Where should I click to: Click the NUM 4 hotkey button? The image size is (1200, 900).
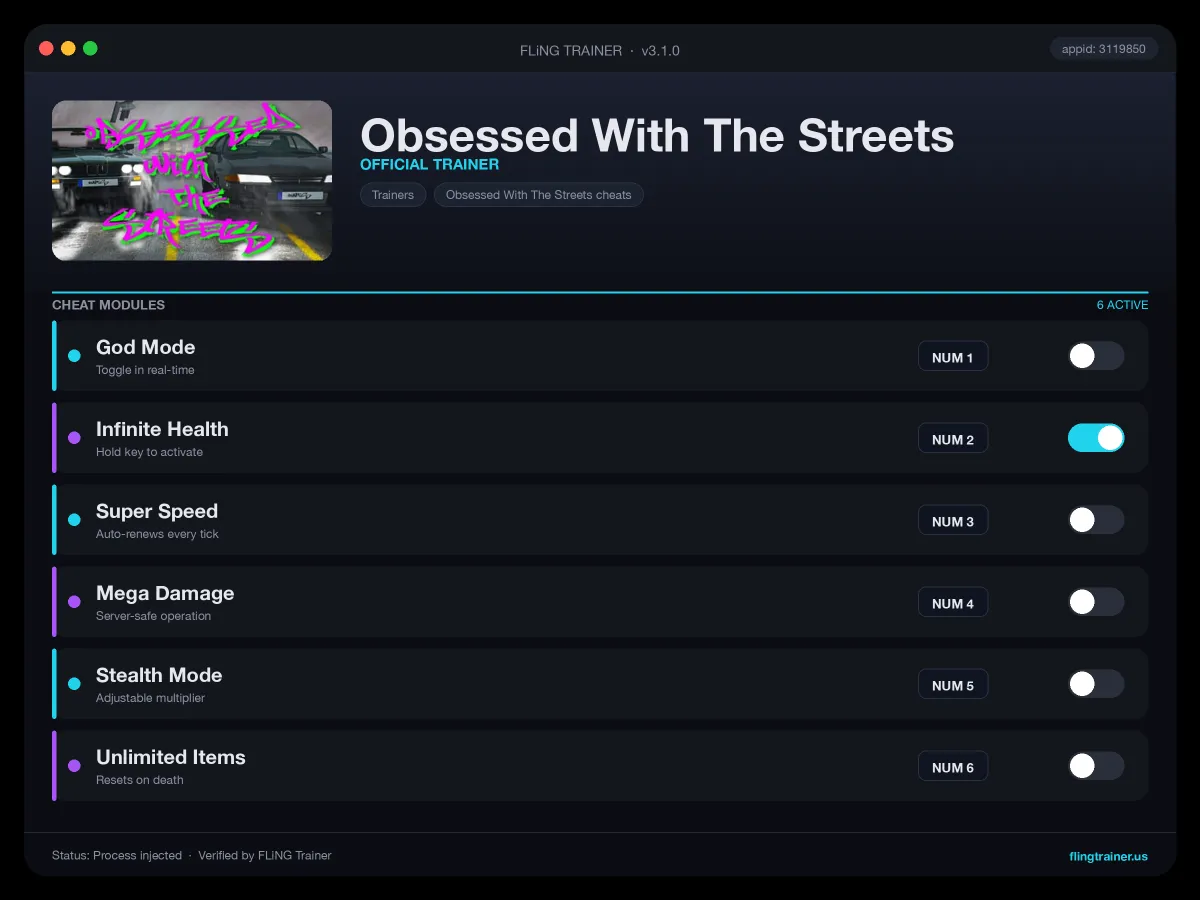(x=953, y=603)
